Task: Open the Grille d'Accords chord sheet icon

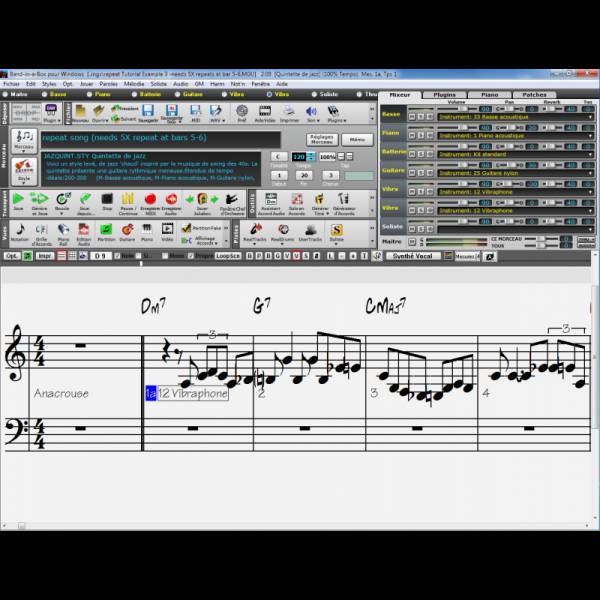Action: 41,233
